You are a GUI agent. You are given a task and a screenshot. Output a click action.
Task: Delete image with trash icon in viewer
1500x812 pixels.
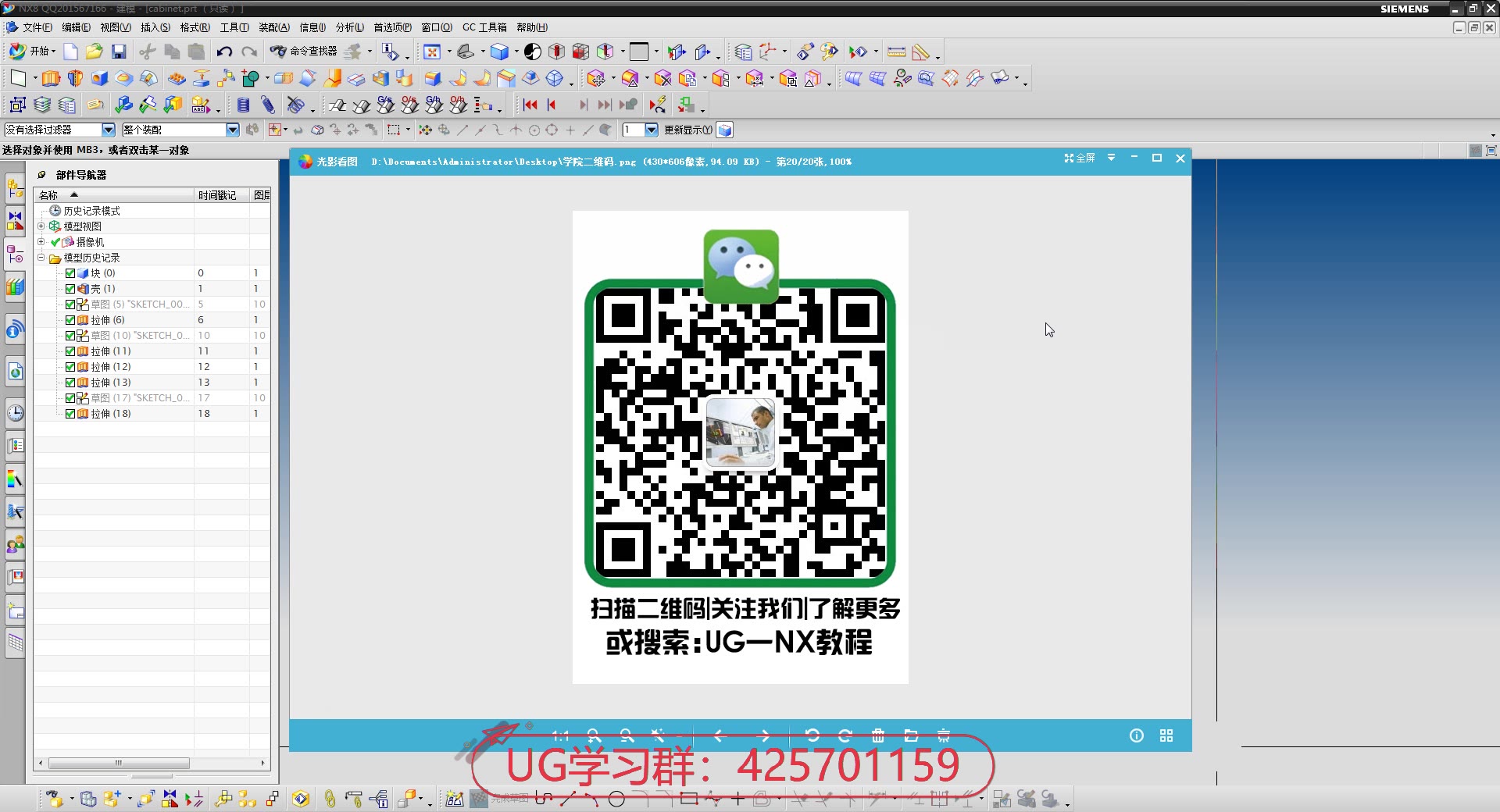tap(878, 735)
